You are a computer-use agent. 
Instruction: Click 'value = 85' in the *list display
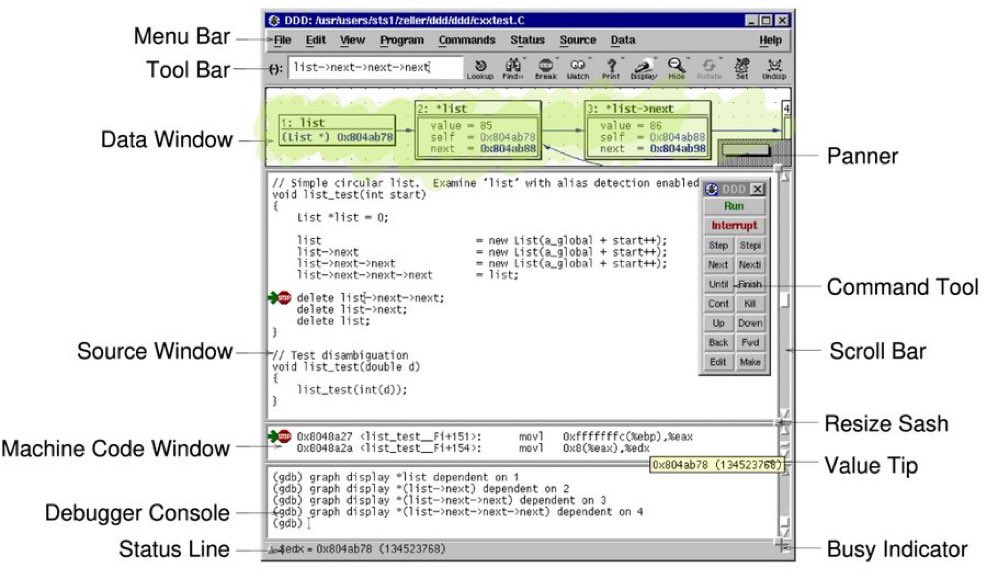pyautogui.click(x=462, y=126)
